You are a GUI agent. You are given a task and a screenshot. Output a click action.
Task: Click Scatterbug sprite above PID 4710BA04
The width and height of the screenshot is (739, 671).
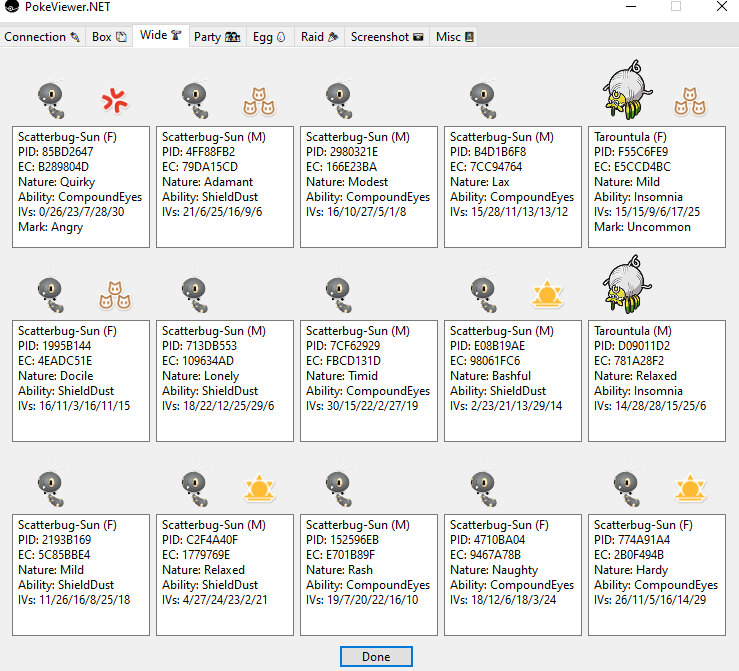[484, 486]
